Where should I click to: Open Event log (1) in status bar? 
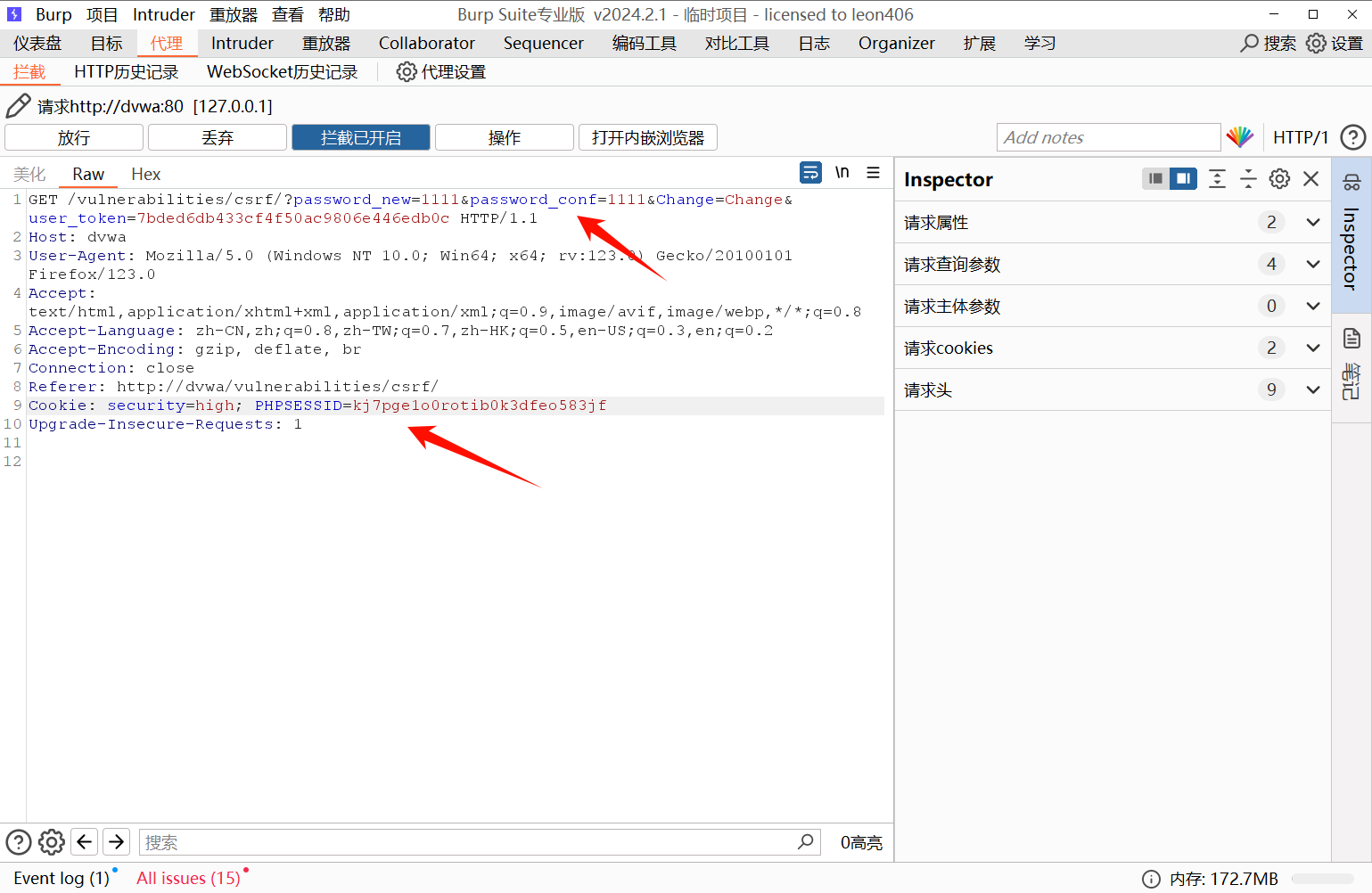pyautogui.click(x=62, y=878)
